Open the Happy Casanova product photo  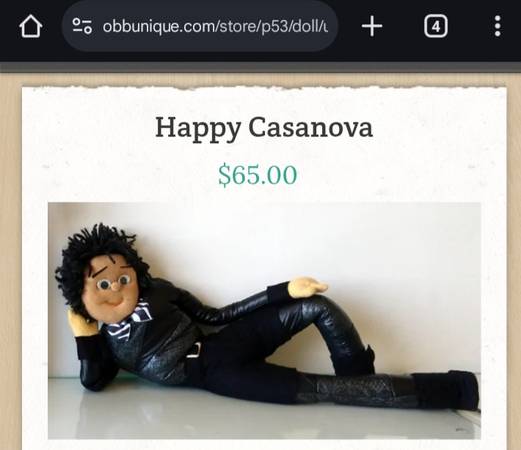pos(264,321)
